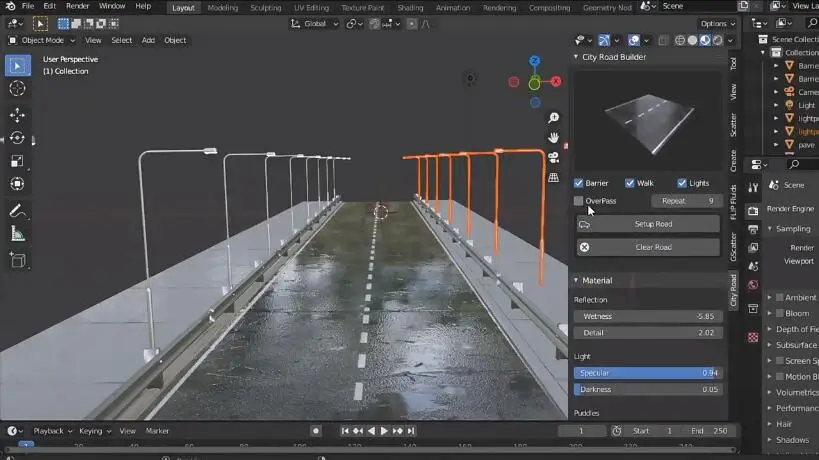Open the Render properties tab icon
This screenshot has height=460, width=819.
pos(753,211)
